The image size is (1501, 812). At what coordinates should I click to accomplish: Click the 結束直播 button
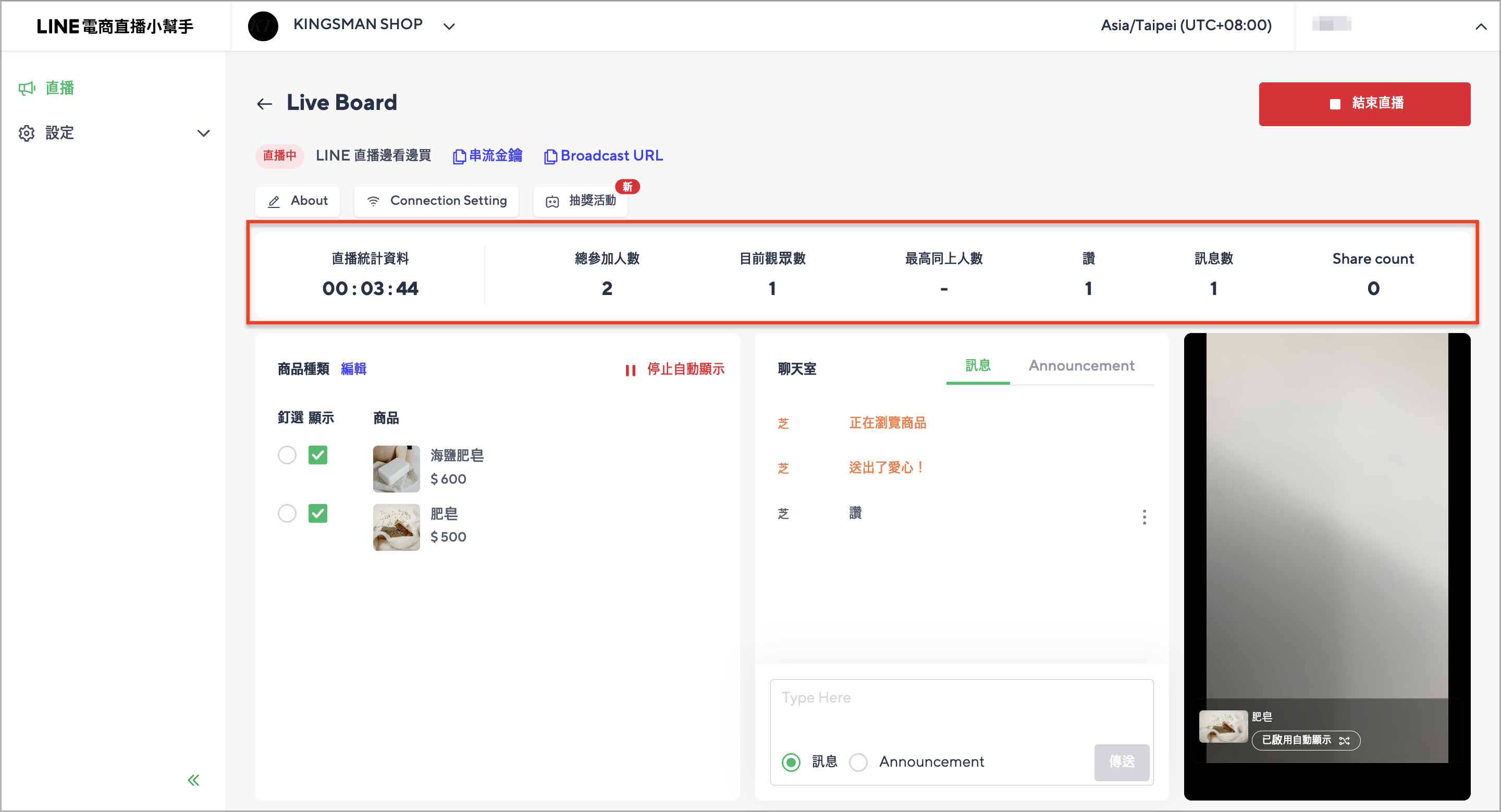(x=1364, y=104)
